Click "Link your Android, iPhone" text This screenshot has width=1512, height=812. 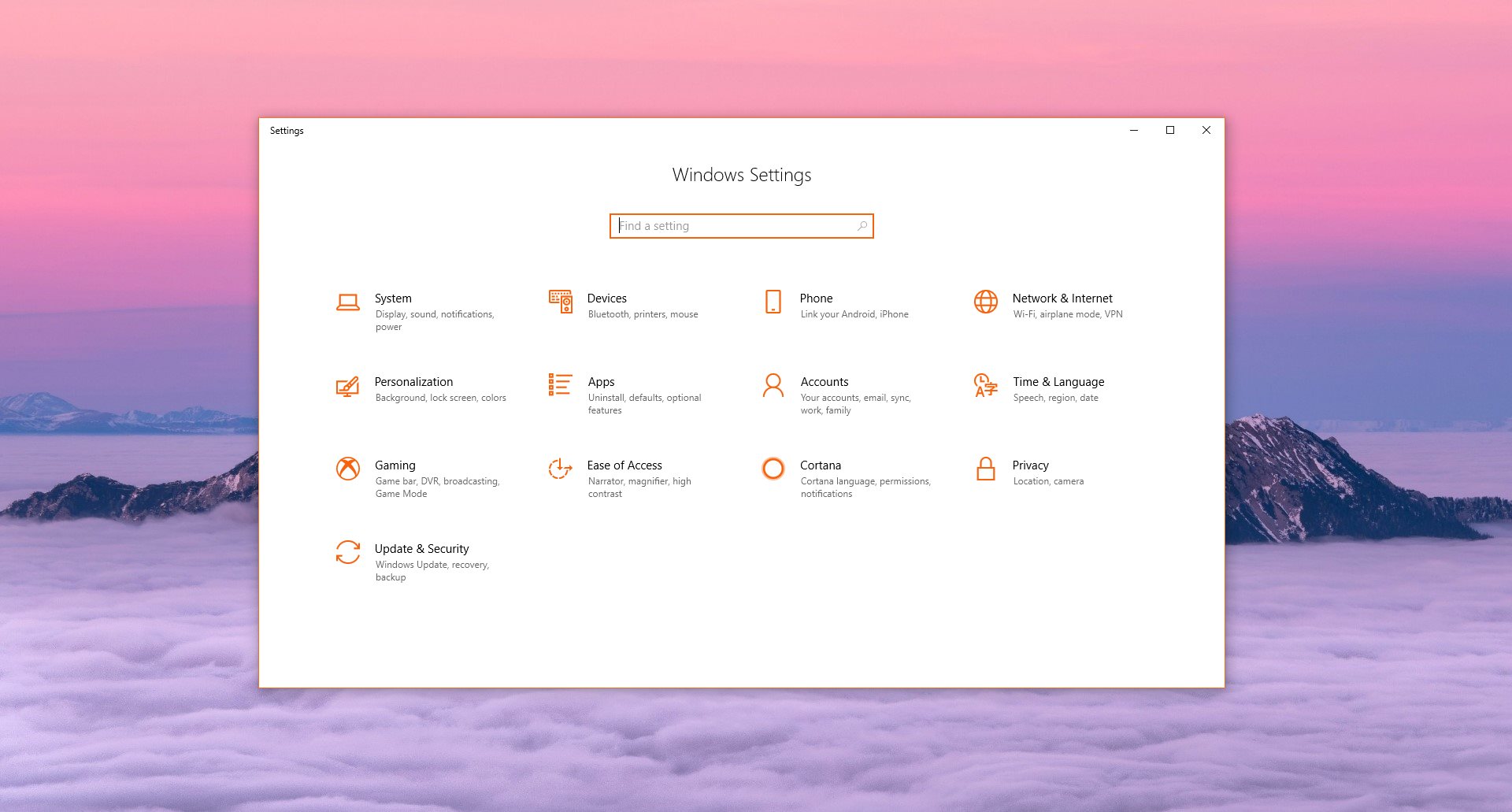(854, 314)
